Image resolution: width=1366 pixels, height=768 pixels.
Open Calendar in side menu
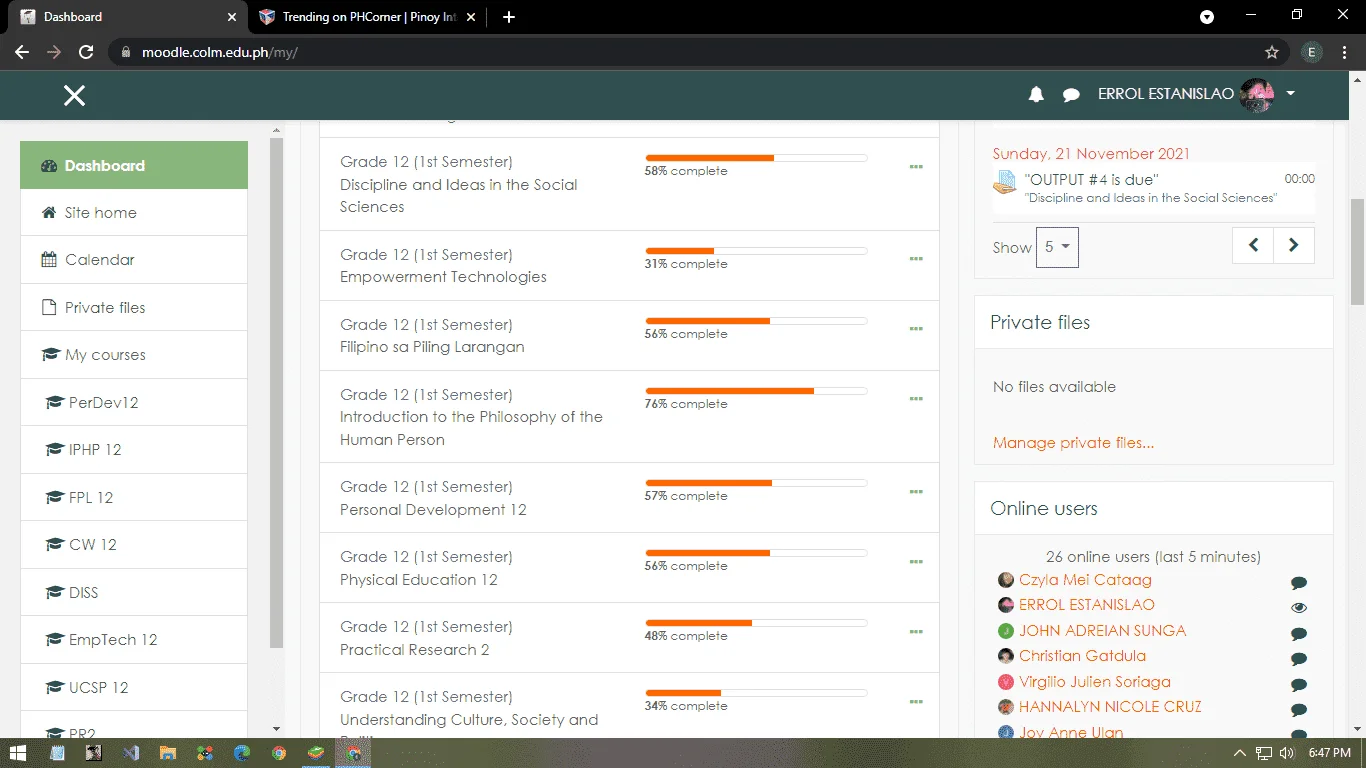pos(134,259)
